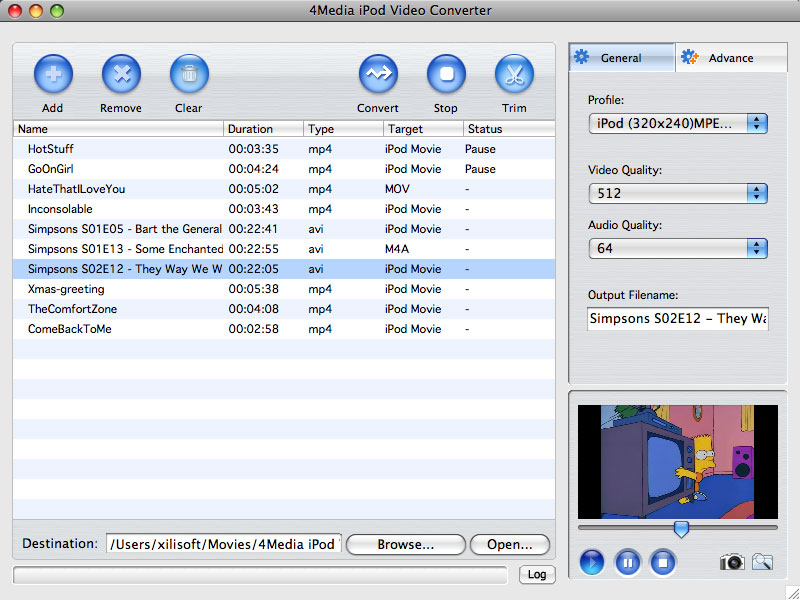
Task: Select the General tab
Action: 621,58
